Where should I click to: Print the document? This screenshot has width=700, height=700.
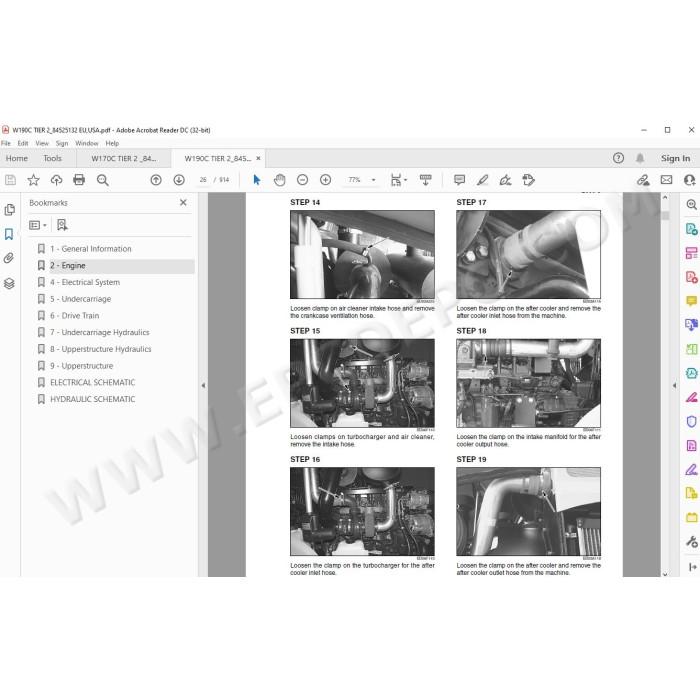(x=79, y=180)
